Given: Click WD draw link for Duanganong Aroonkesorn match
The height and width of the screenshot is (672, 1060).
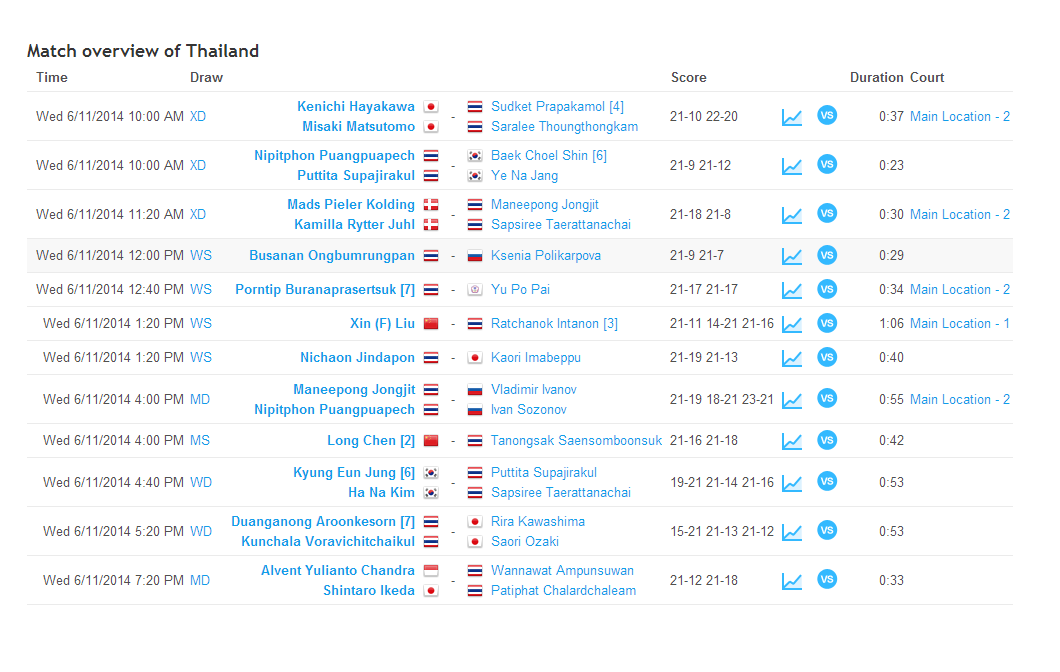Looking at the screenshot, I should 201,532.
